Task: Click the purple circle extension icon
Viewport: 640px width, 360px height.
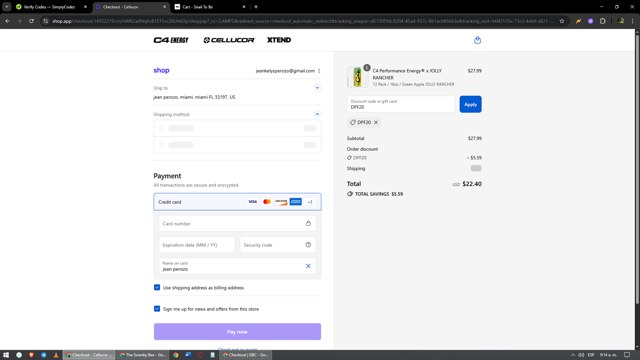Action: tap(590, 21)
